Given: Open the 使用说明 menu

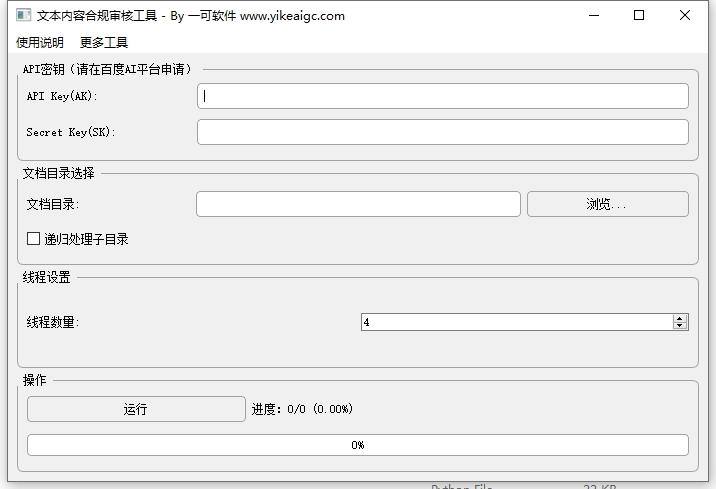Looking at the screenshot, I should tap(40, 42).
